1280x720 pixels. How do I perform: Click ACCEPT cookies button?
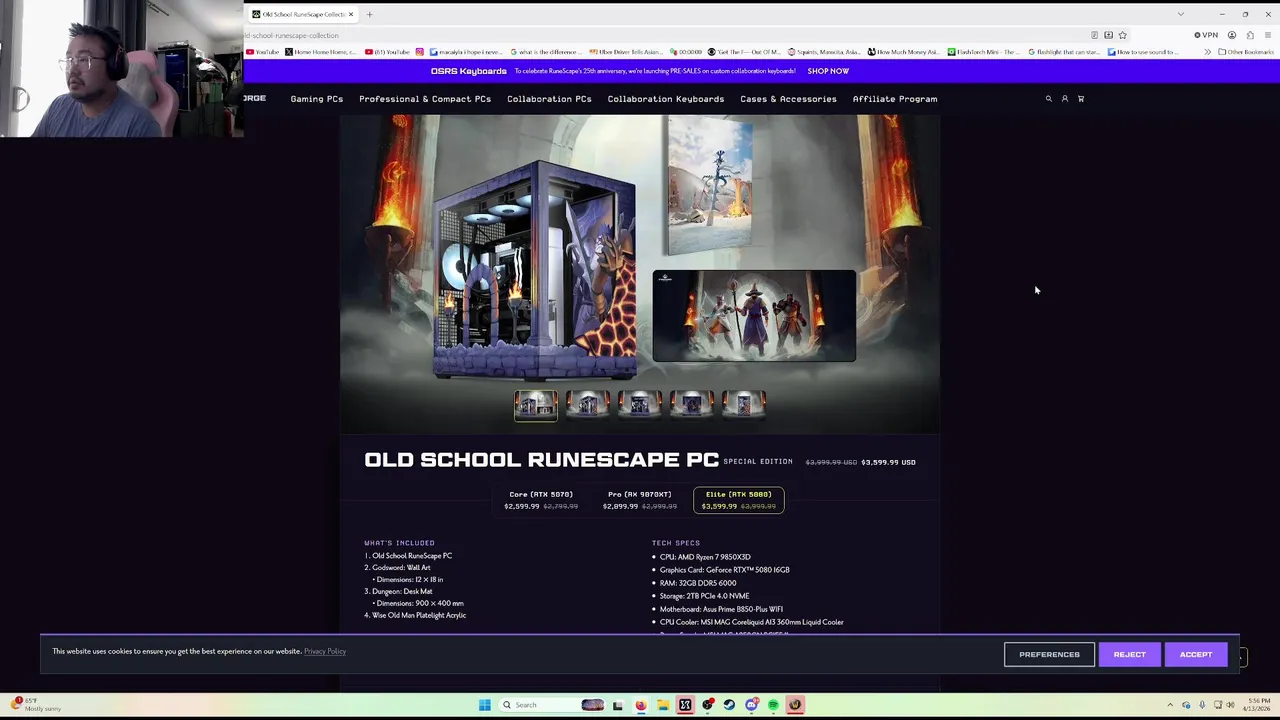[1196, 654]
